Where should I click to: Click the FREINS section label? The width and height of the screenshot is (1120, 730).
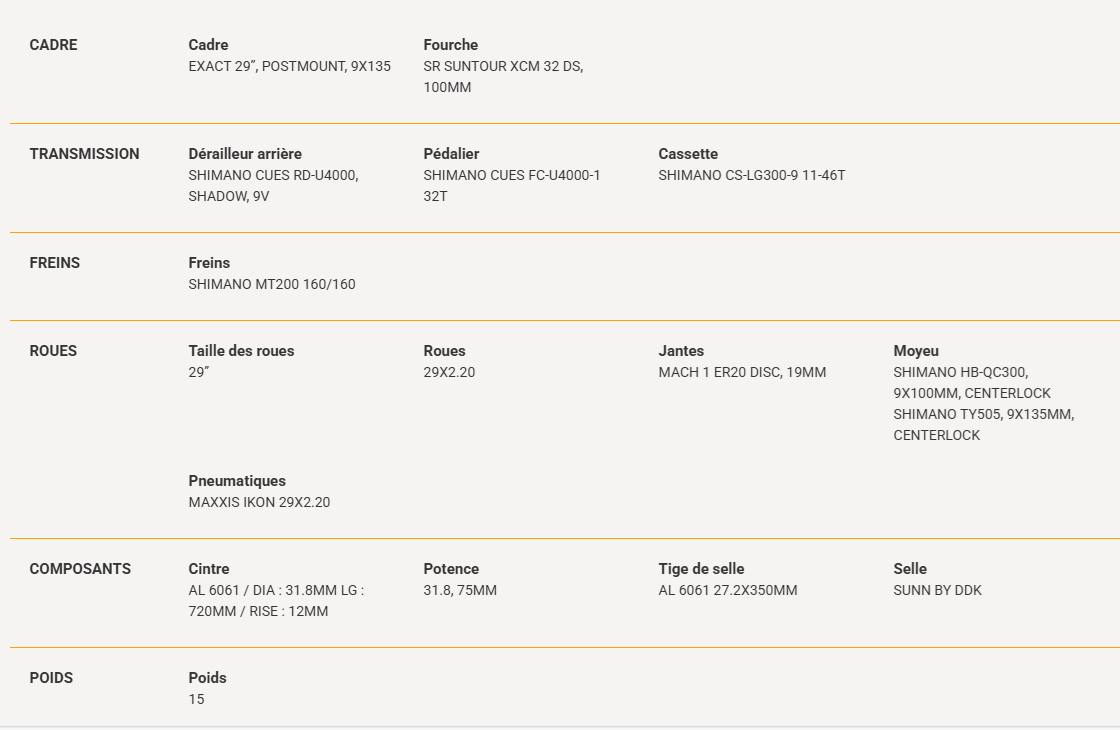click(54, 263)
